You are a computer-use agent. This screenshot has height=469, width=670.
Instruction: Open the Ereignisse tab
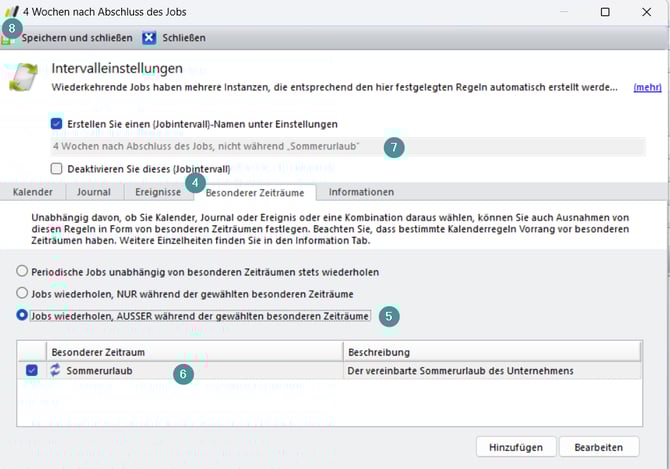[158, 192]
